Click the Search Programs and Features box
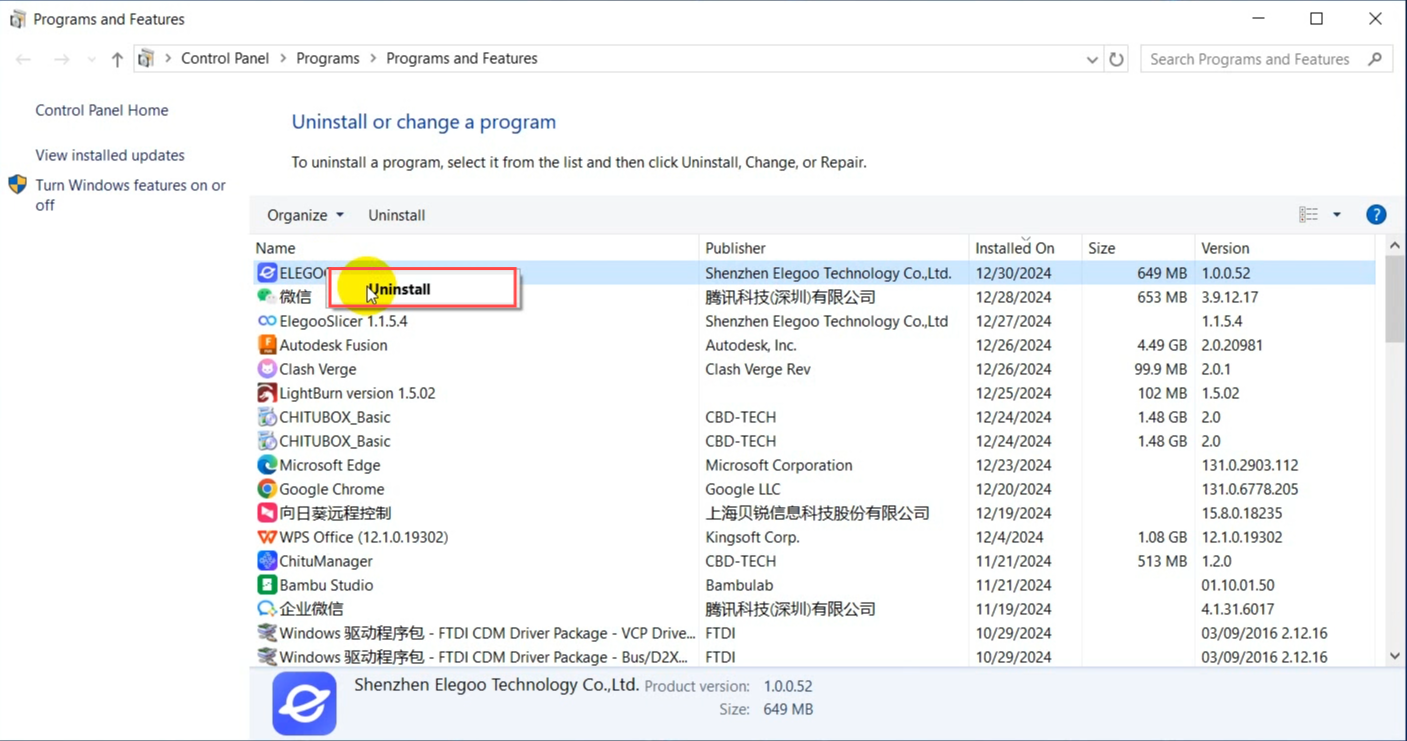The width and height of the screenshot is (1407, 741). pos(1250,59)
